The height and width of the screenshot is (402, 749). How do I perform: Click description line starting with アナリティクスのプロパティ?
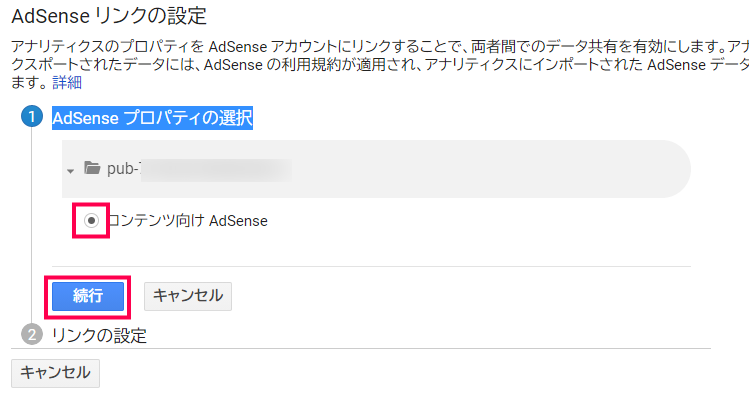coord(370,47)
